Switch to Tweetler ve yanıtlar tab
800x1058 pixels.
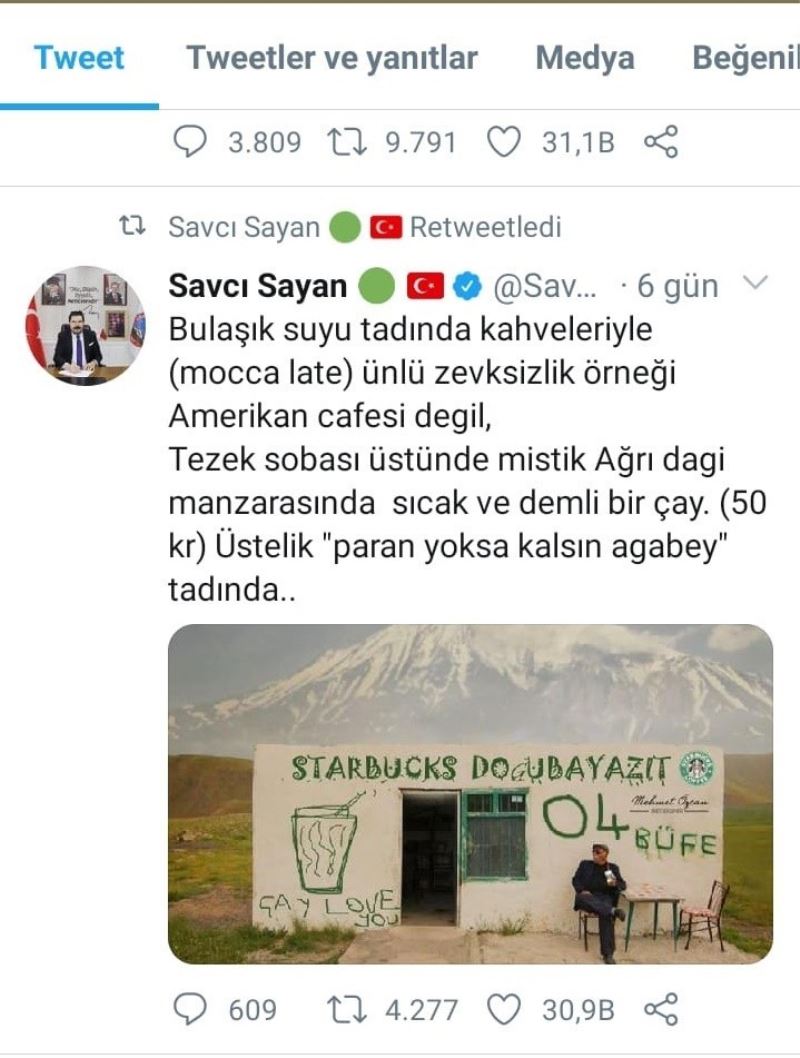(332, 57)
